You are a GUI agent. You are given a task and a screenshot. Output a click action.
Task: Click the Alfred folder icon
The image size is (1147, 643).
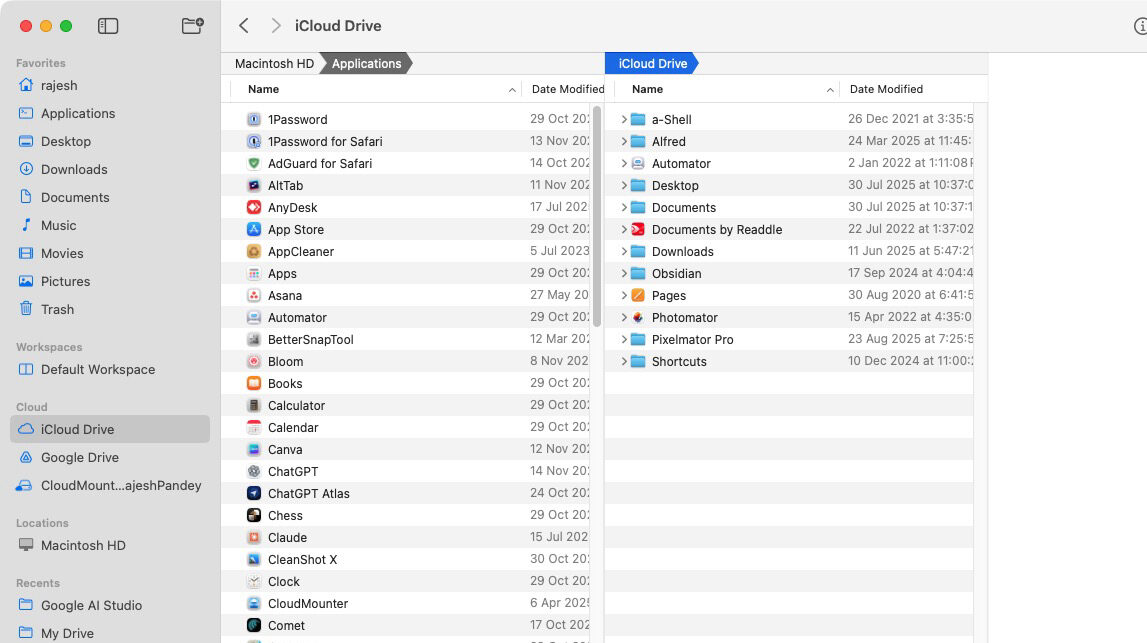click(640, 141)
